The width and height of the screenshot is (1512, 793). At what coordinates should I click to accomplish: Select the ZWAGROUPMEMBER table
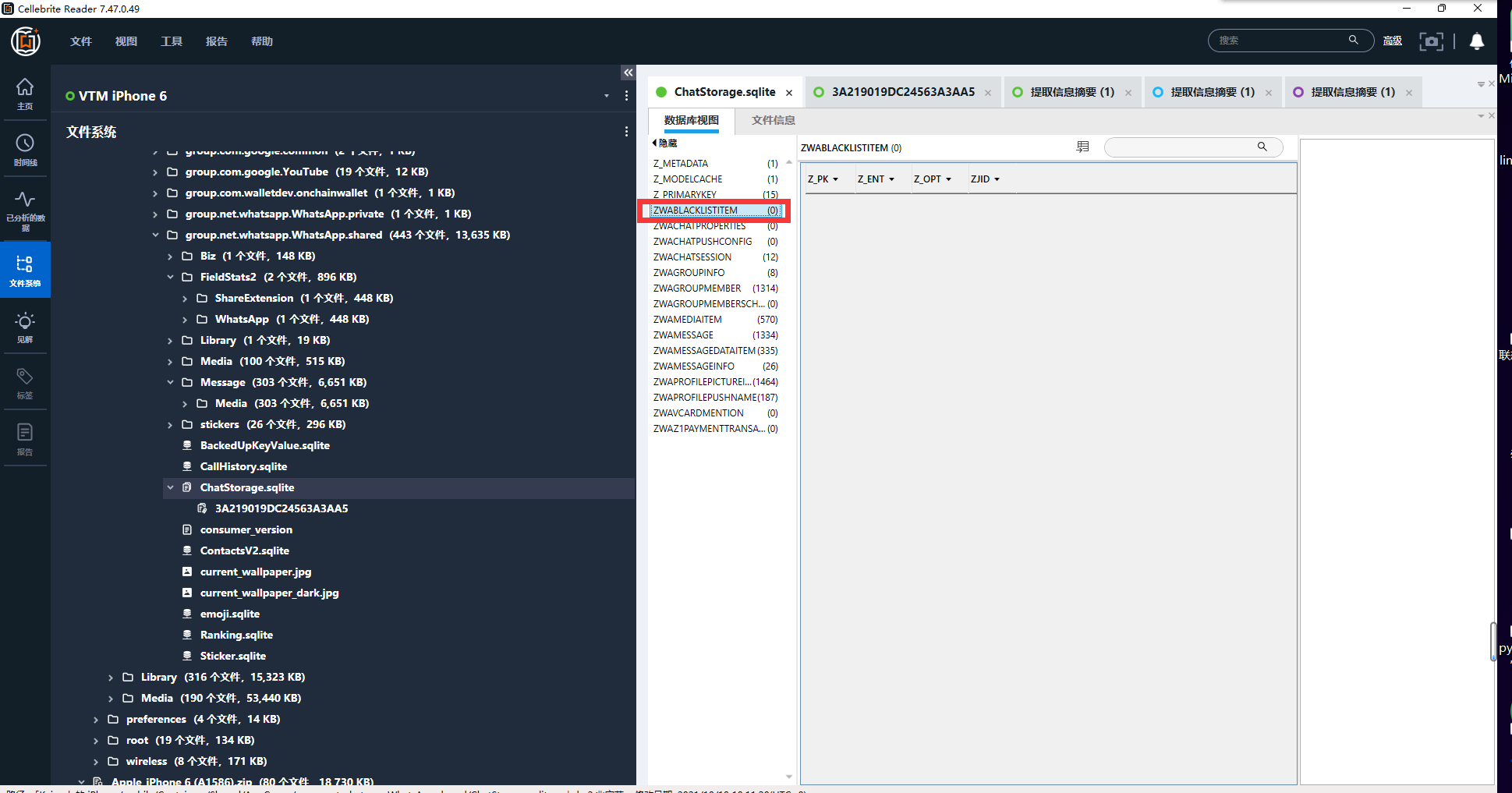715,289
